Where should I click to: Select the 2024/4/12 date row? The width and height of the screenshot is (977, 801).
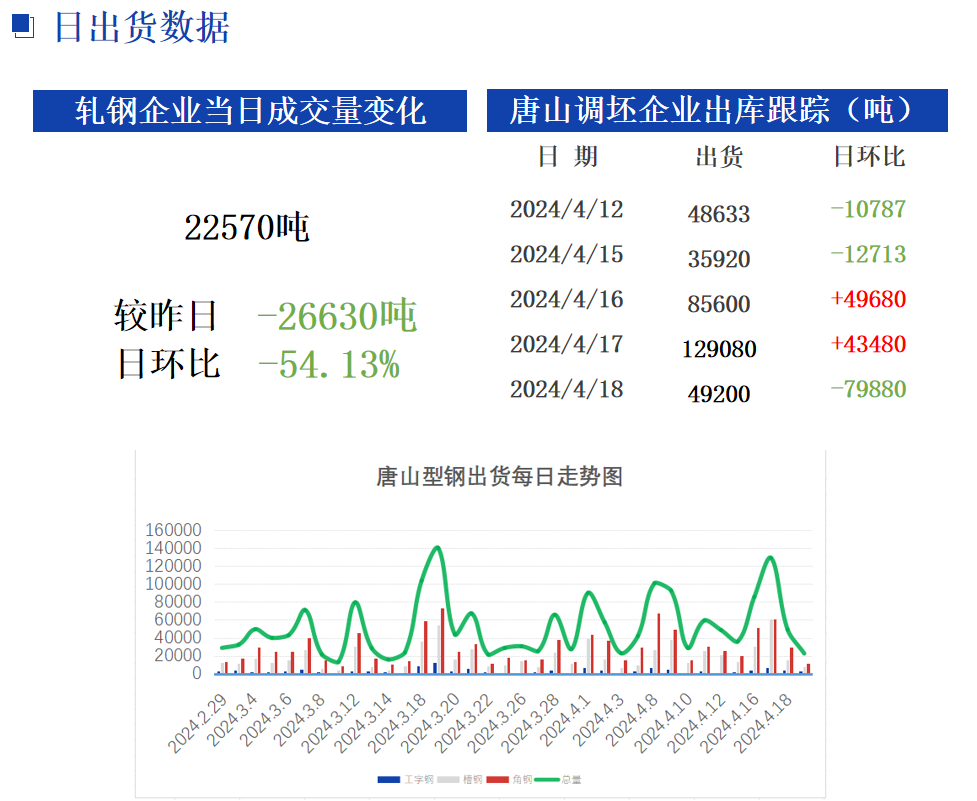[x=566, y=209]
